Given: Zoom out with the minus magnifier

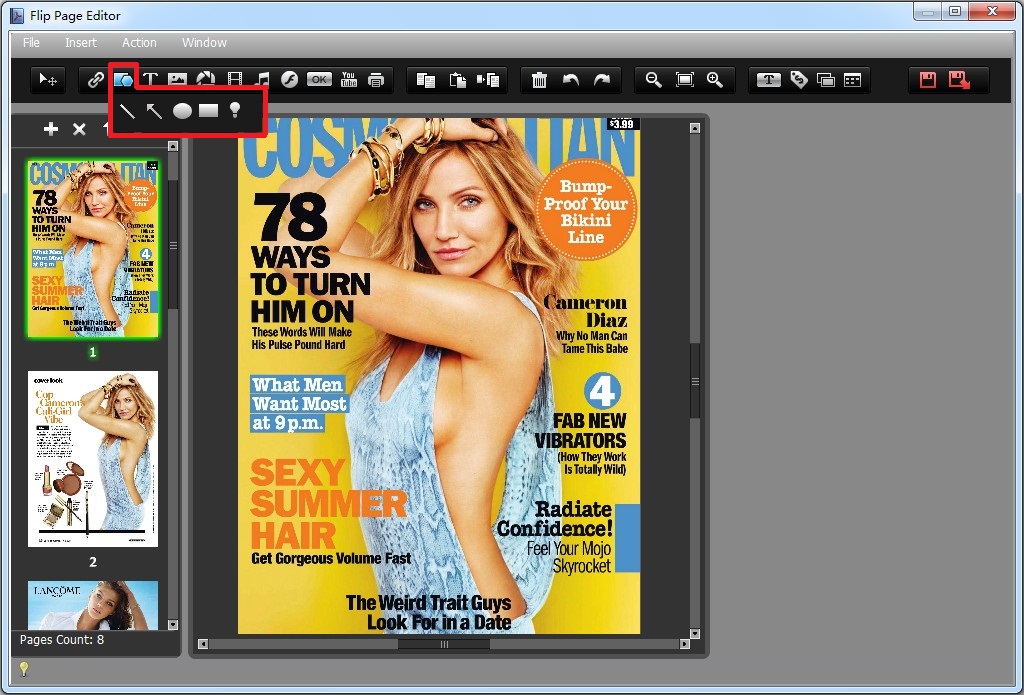Looking at the screenshot, I should [654, 80].
